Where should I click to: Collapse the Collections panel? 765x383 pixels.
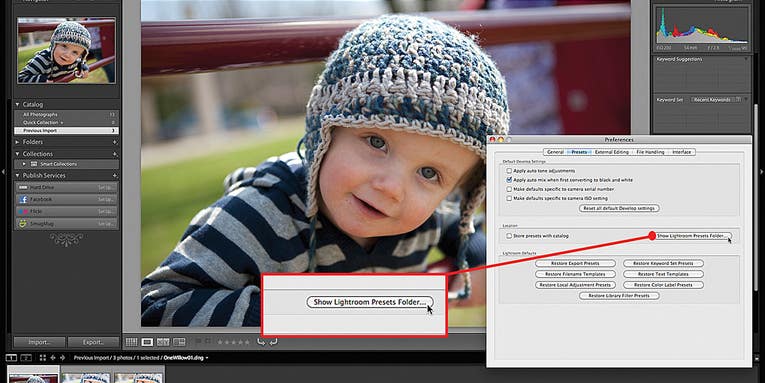(x=18, y=154)
